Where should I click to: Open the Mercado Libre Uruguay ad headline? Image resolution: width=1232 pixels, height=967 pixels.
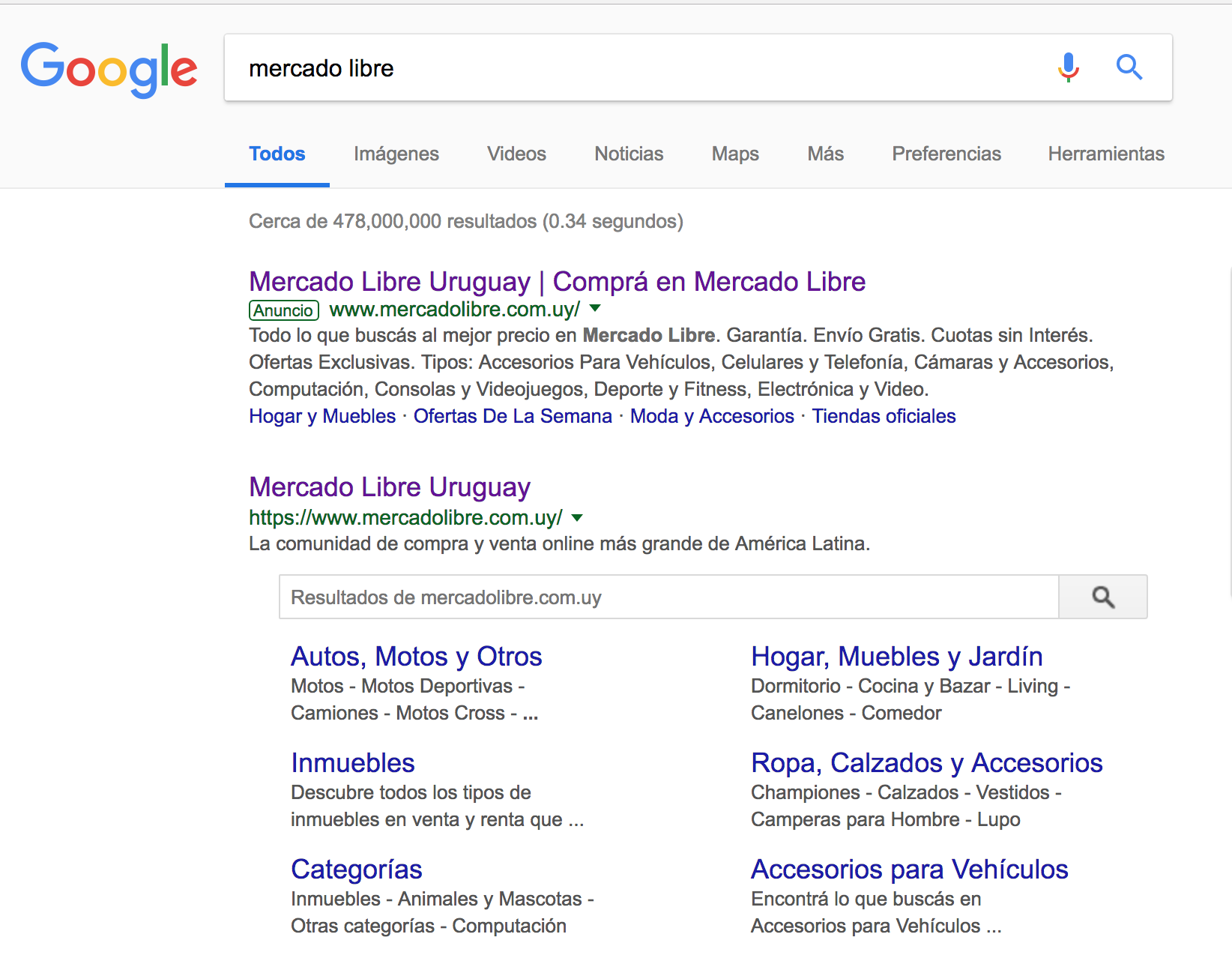click(x=557, y=281)
